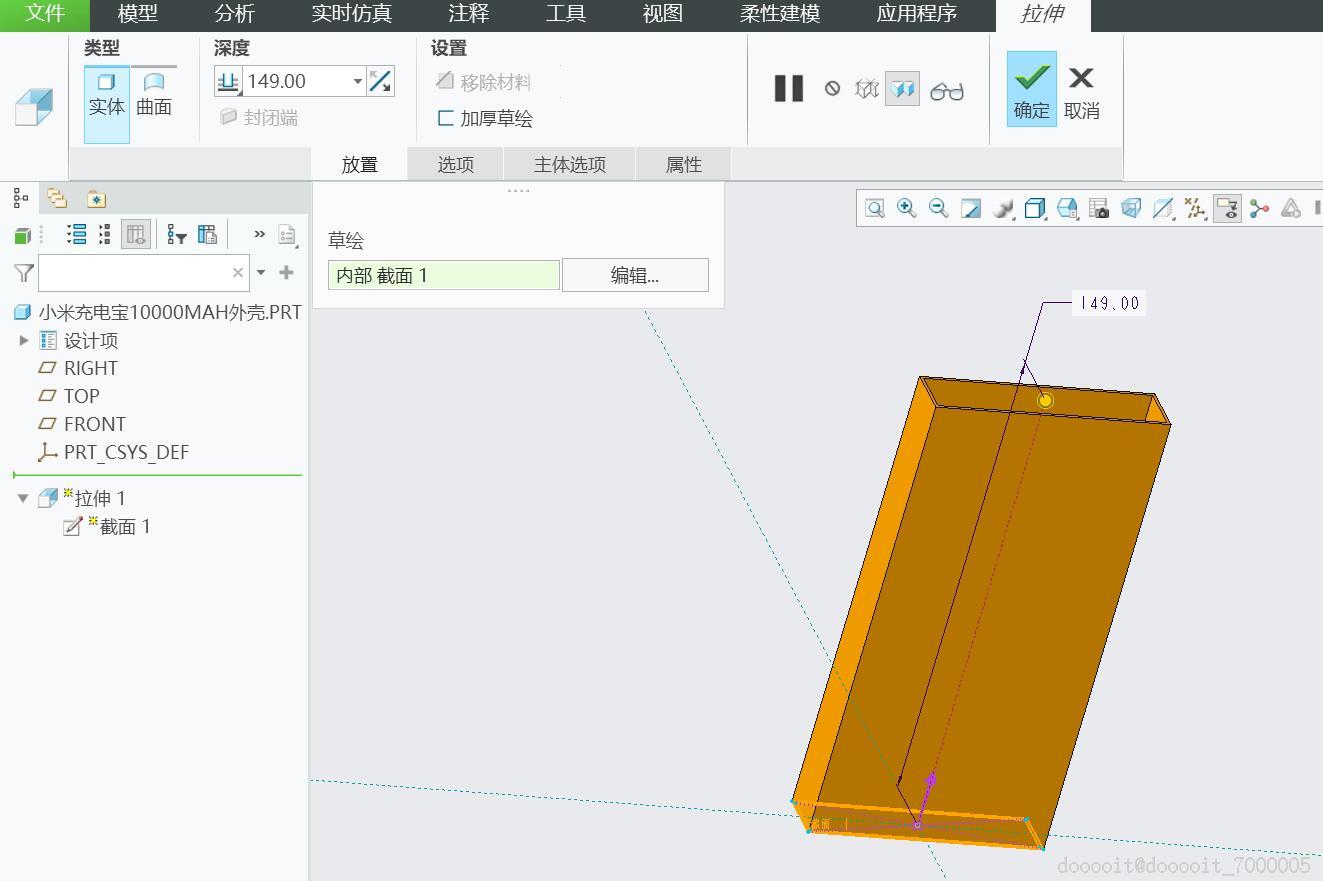Open the favorites folder tab icon
The height and width of the screenshot is (881, 1323).
pyautogui.click(x=96, y=199)
